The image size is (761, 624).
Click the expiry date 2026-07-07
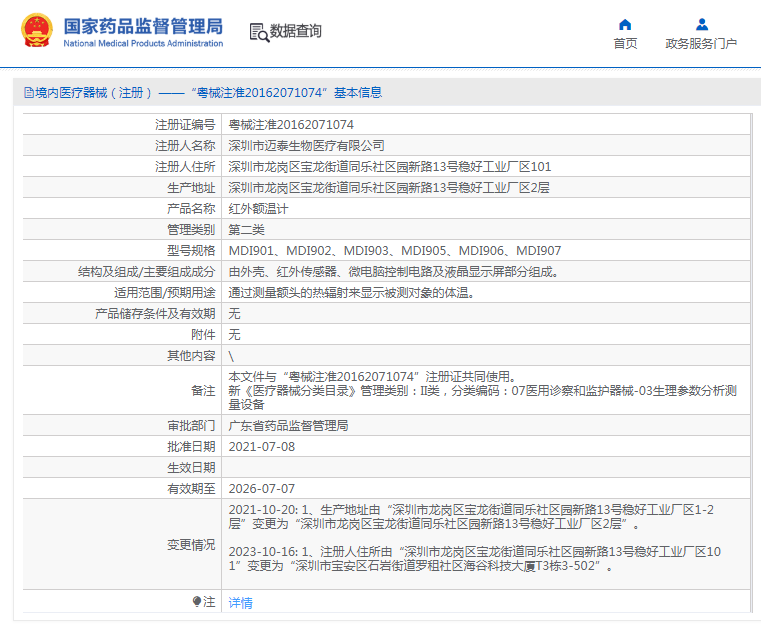click(262, 489)
